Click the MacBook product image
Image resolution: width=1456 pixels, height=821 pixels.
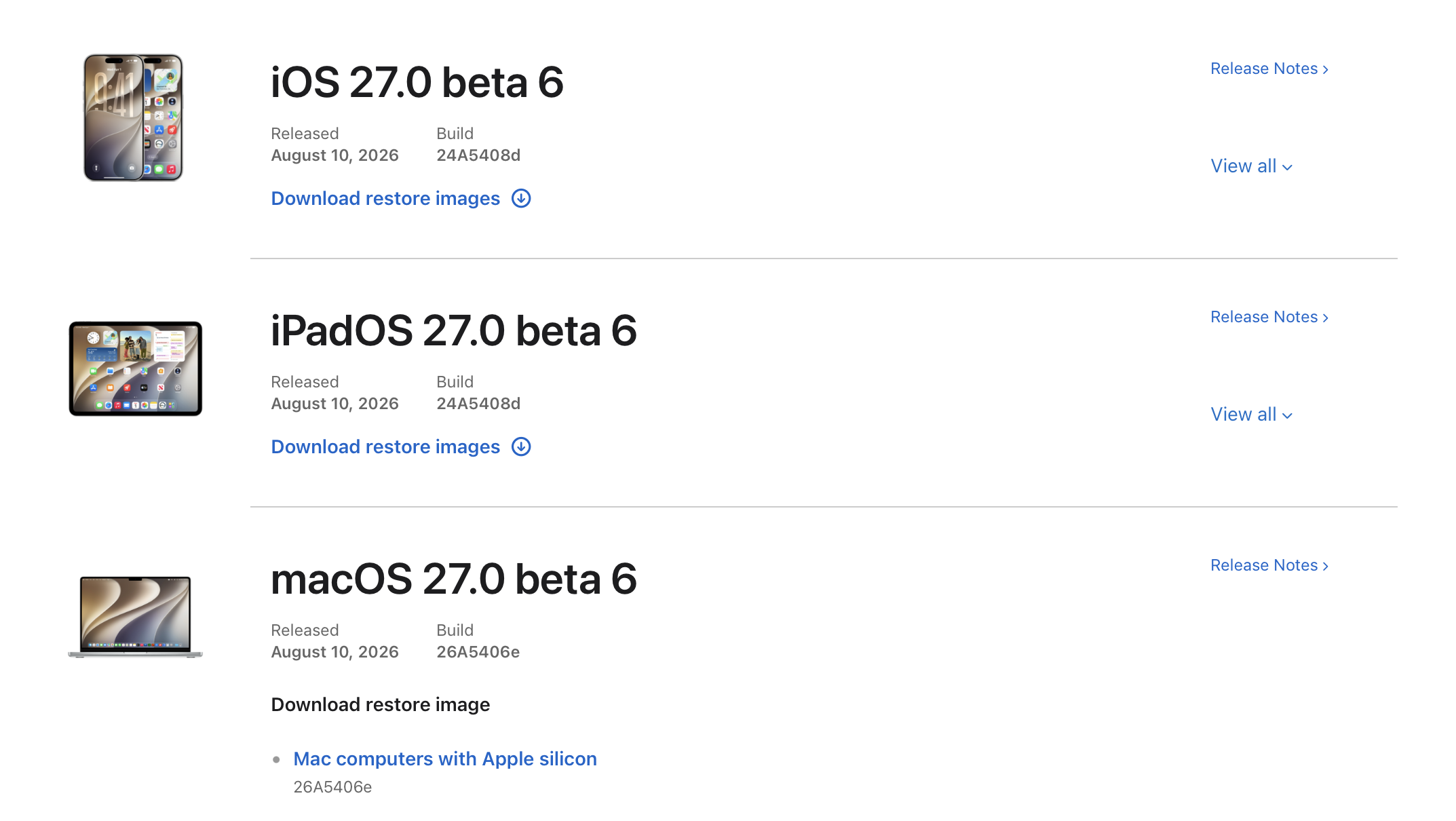pos(136,617)
